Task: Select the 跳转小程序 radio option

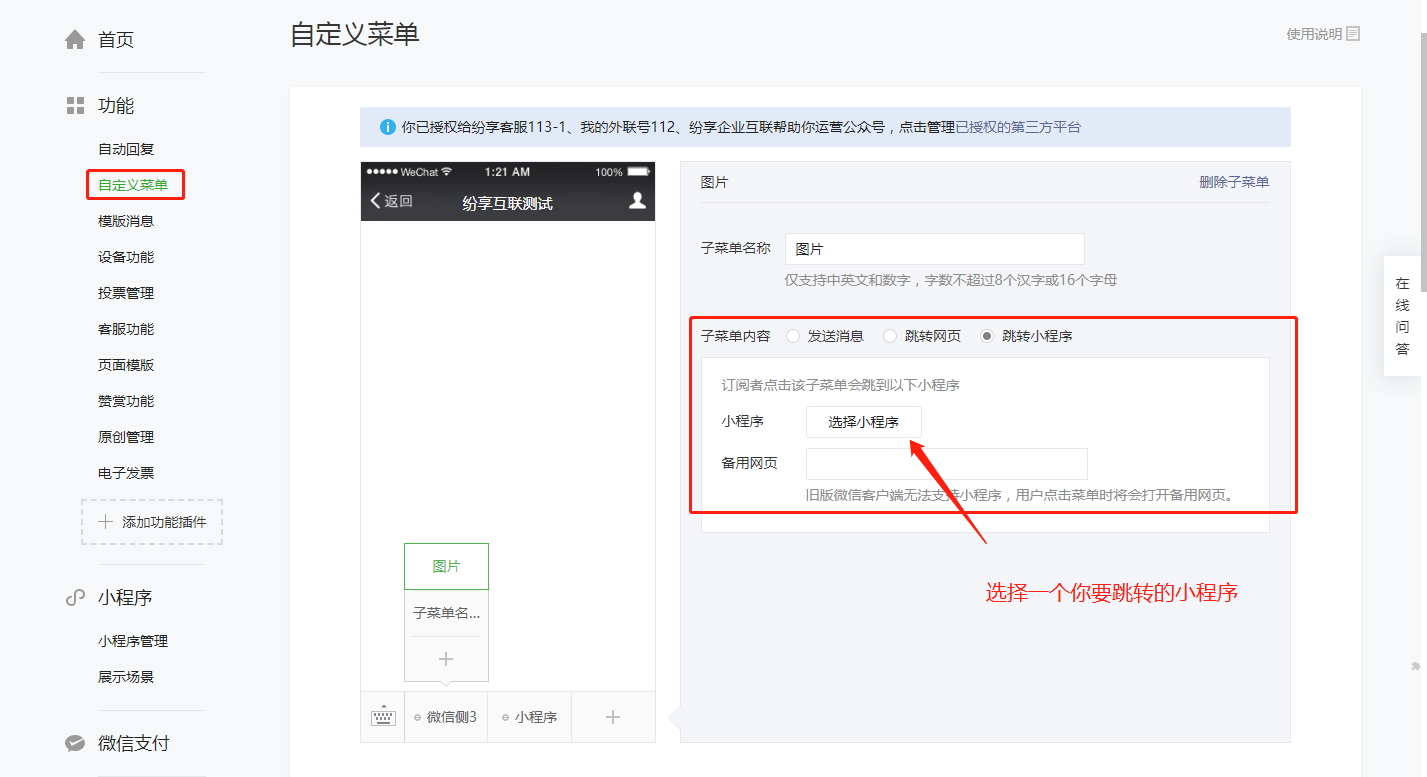Action: click(987, 337)
